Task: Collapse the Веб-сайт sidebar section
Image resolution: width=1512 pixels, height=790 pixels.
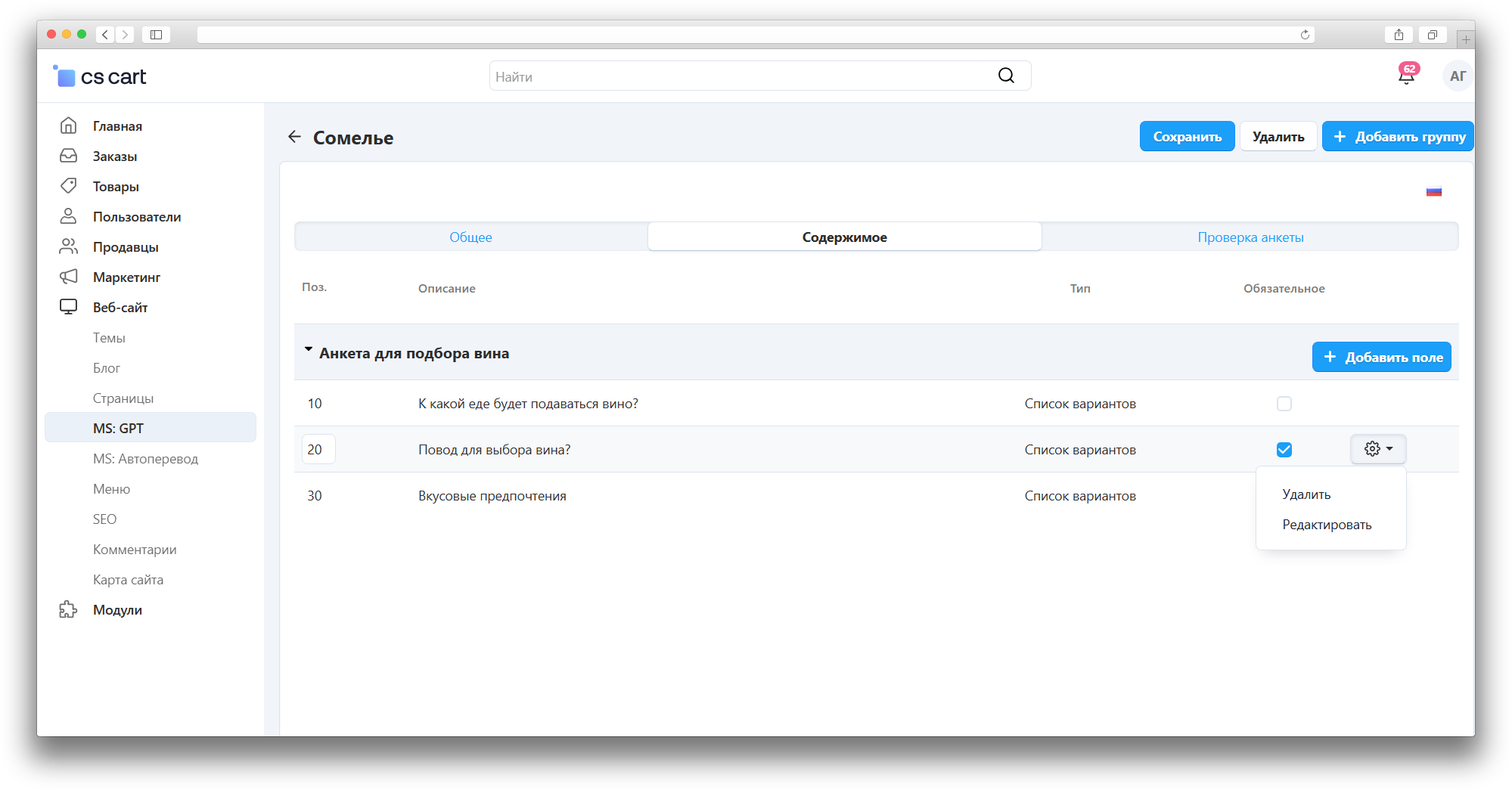Action: point(120,308)
